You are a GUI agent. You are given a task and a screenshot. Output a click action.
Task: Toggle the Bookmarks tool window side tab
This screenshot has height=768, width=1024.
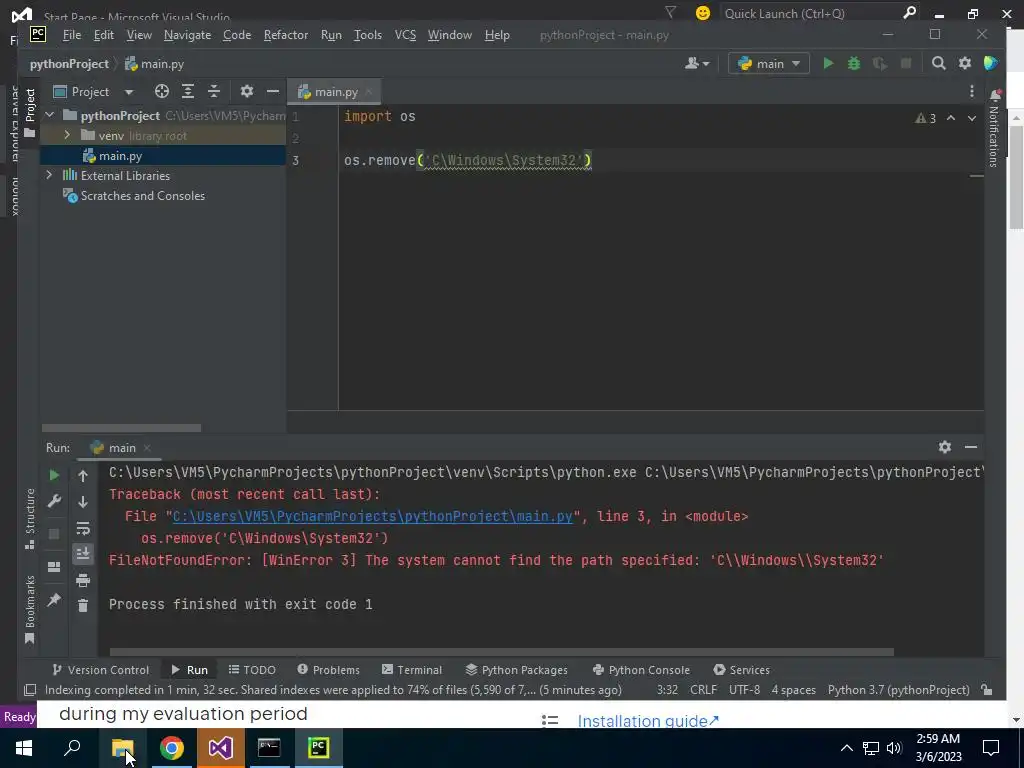pos(29,609)
